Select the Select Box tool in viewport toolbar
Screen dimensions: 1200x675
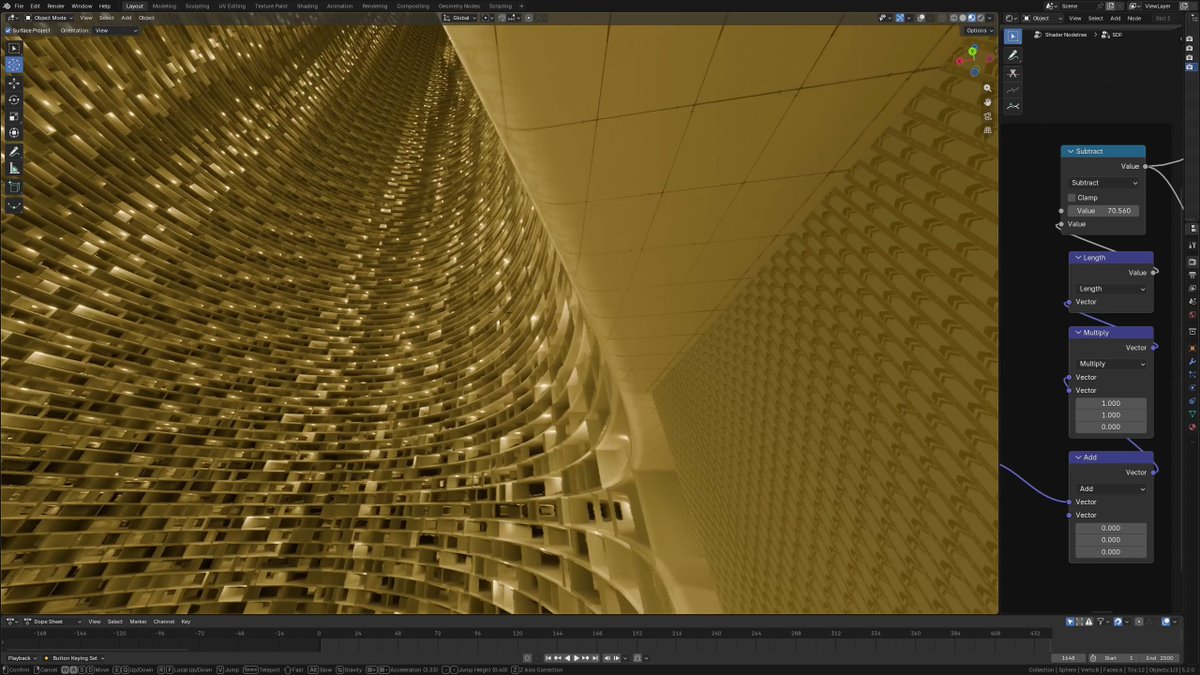point(14,48)
